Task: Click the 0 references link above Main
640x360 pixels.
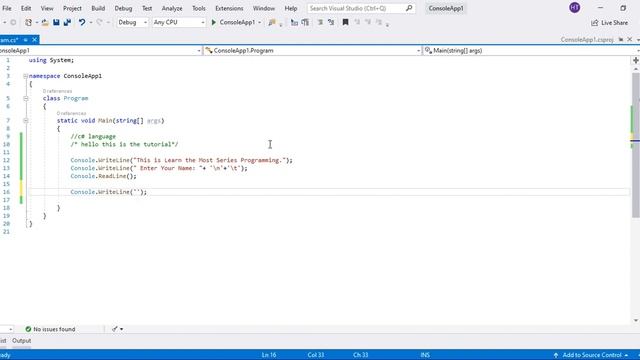Action: (71, 113)
